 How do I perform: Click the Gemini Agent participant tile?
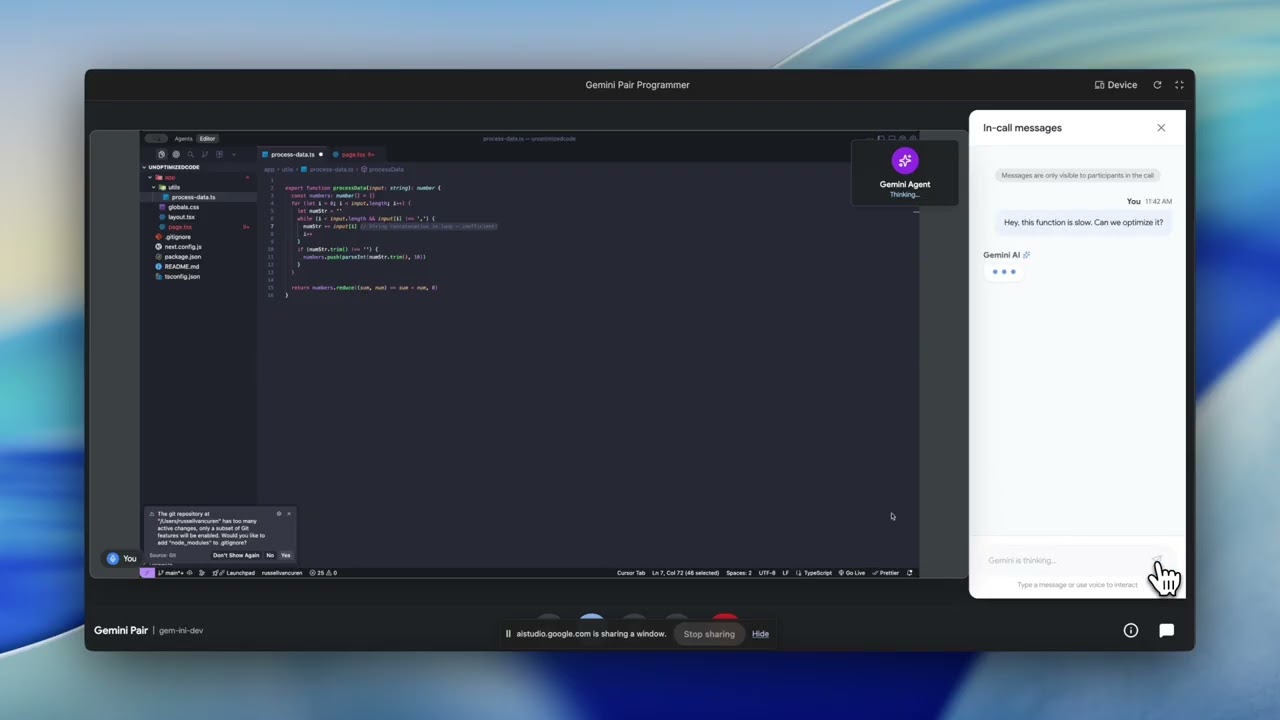905,173
